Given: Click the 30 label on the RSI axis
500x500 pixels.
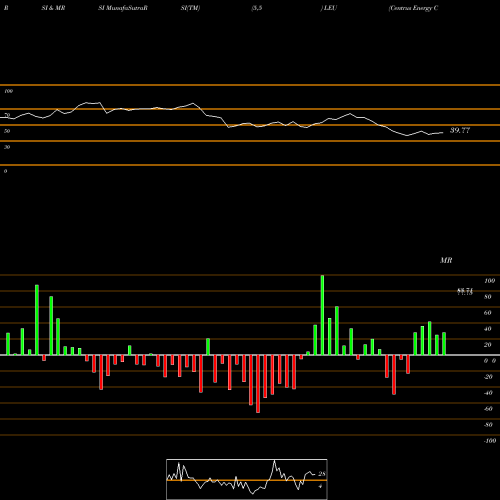Looking at the screenshot, I should pos(7,147).
